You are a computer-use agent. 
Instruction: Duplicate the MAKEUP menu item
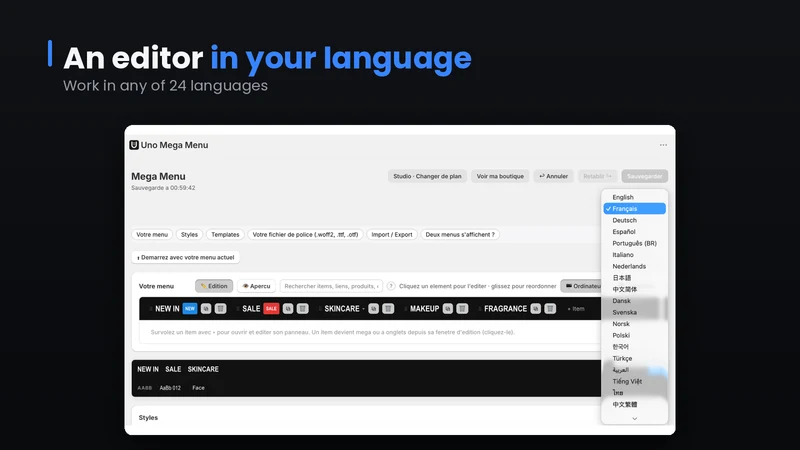tap(448, 309)
